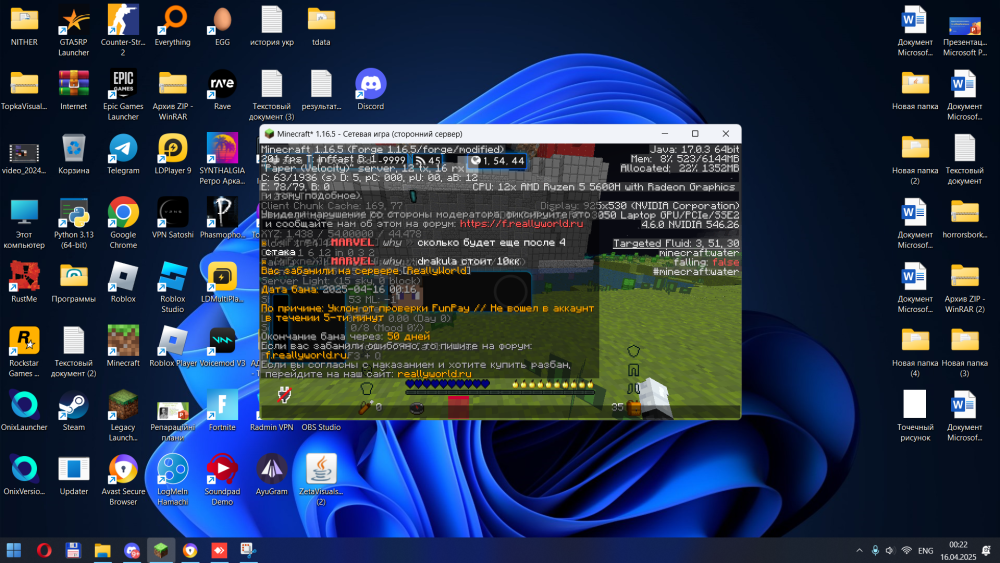Select the Rave desktop shortcut
Image resolution: width=1000 pixels, height=563 pixels.
[222, 89]
